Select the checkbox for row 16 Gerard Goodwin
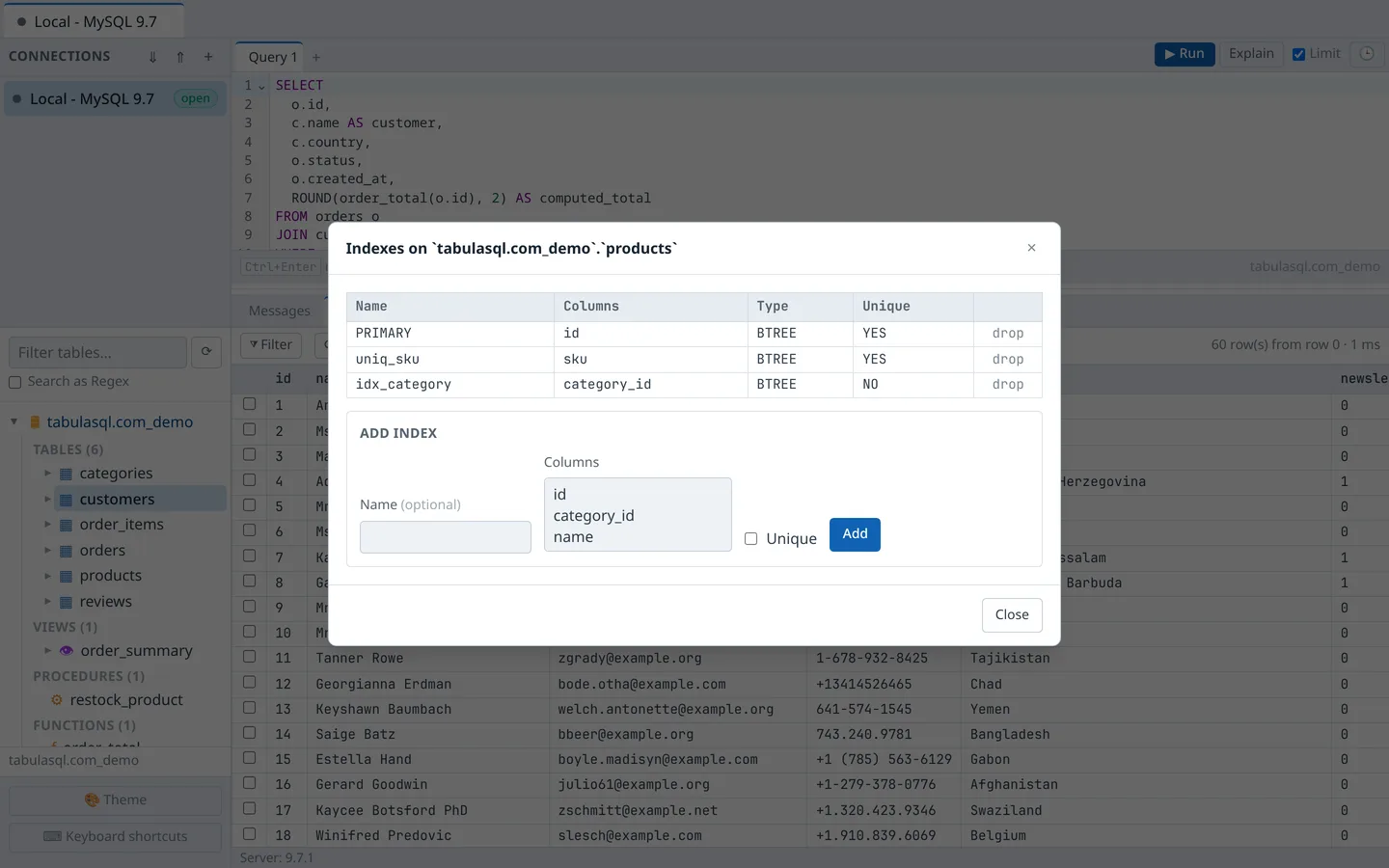This screenshot has width=1389, height=868. [250, 783]
